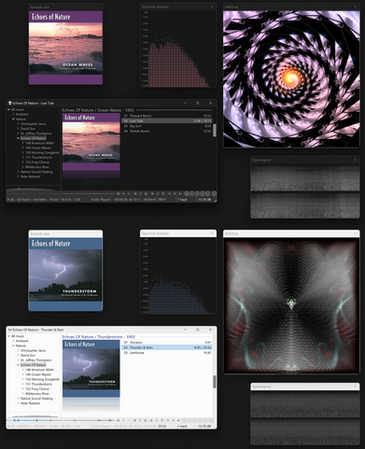Screen dimensions: 365x449
Task: Collapse Echoes Of Nature node in light player tree
Action: [x=18, y=365]
